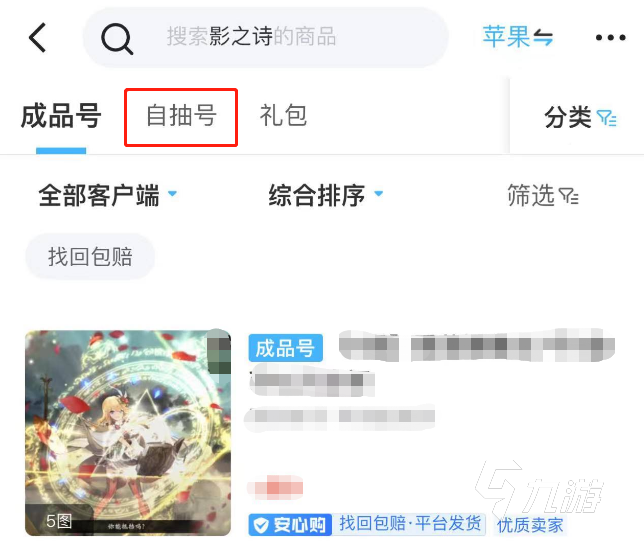Toggle the 找回包赔 filter chip
This screenshot has height=552, width=644.
pos(90,257)
